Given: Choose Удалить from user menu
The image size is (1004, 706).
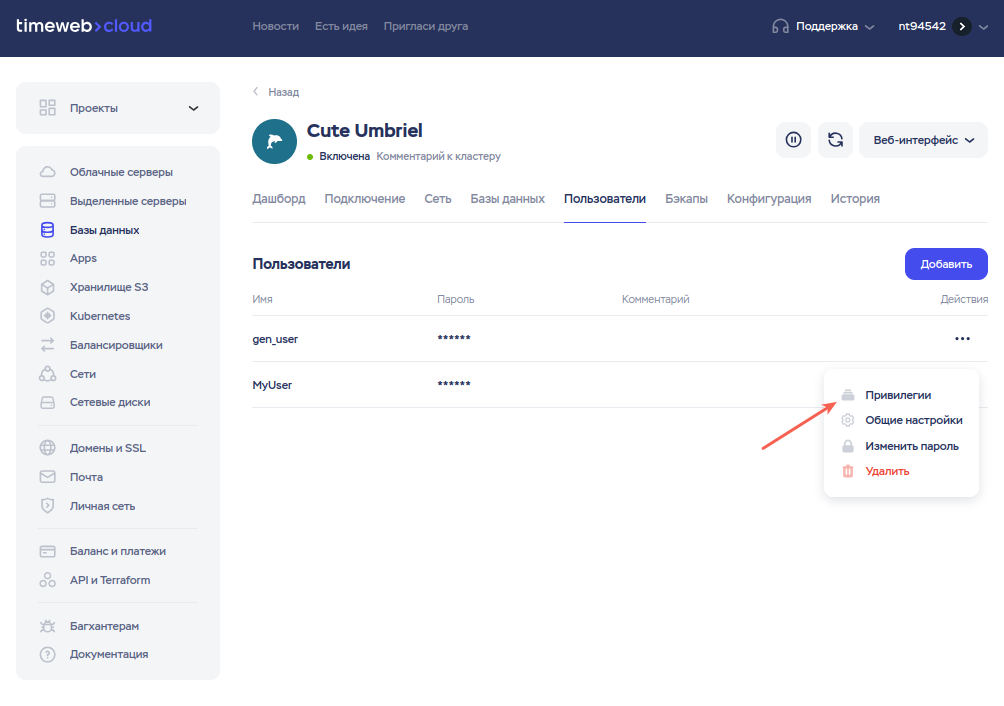Looking at the screenshot, I should point(887,471).
